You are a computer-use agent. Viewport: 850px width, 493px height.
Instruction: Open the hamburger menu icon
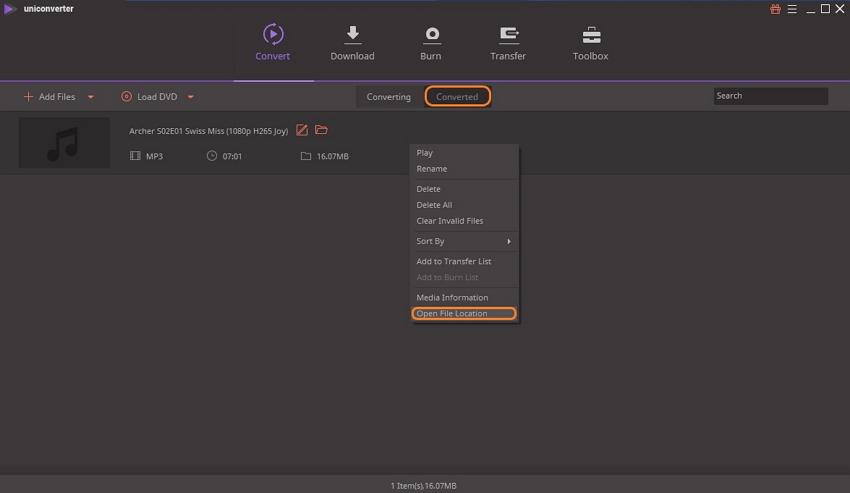pyautogui.click(x=792, y=9)
